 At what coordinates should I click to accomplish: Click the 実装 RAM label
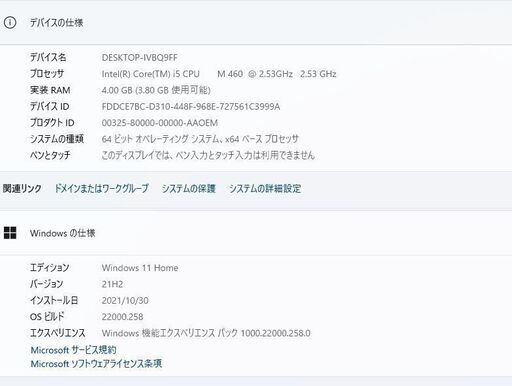pos(50,90)
